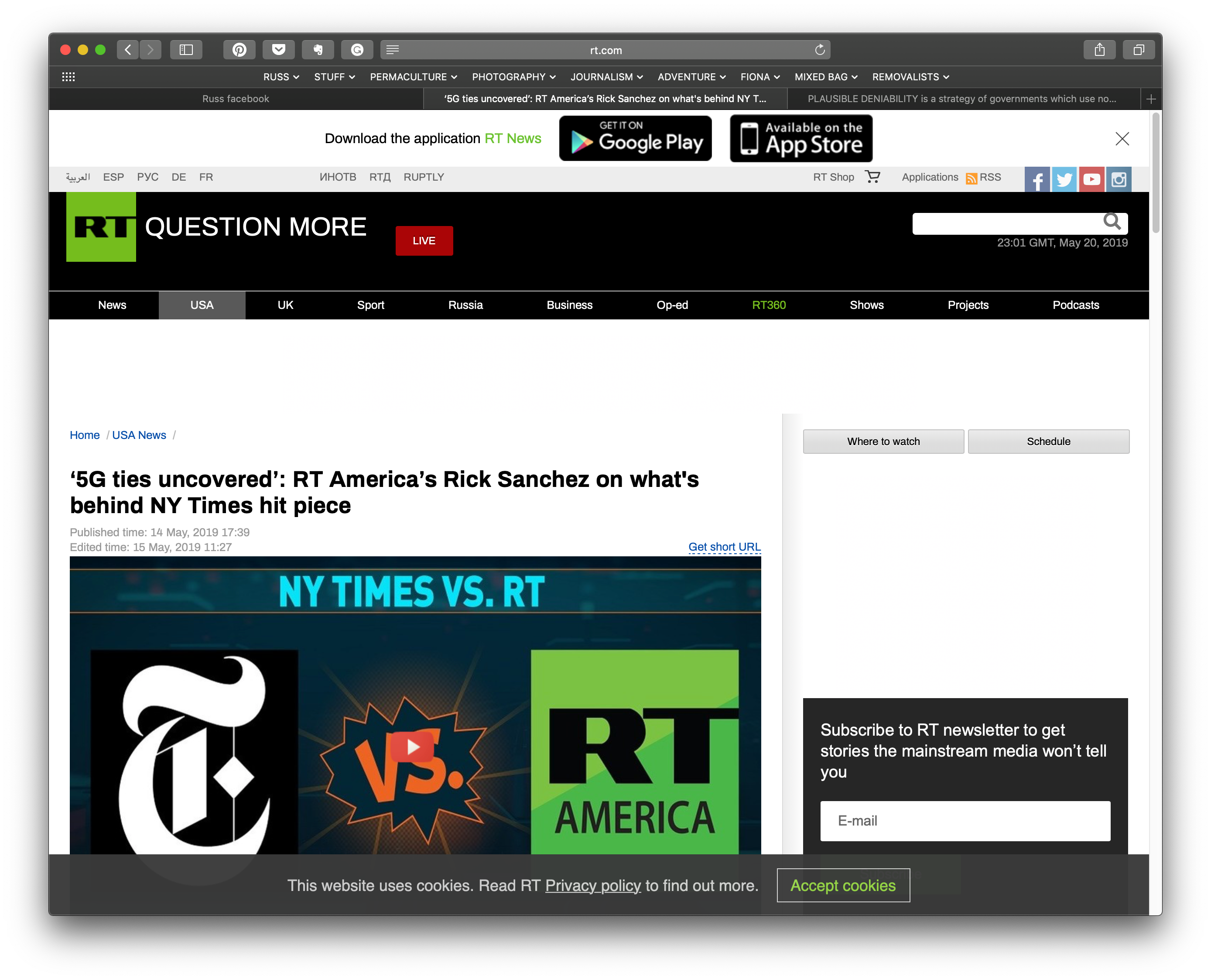The height and width of the screenshot is (980, 1211).
Task: Click the Safari forward arrow
Action: point(150,50)
